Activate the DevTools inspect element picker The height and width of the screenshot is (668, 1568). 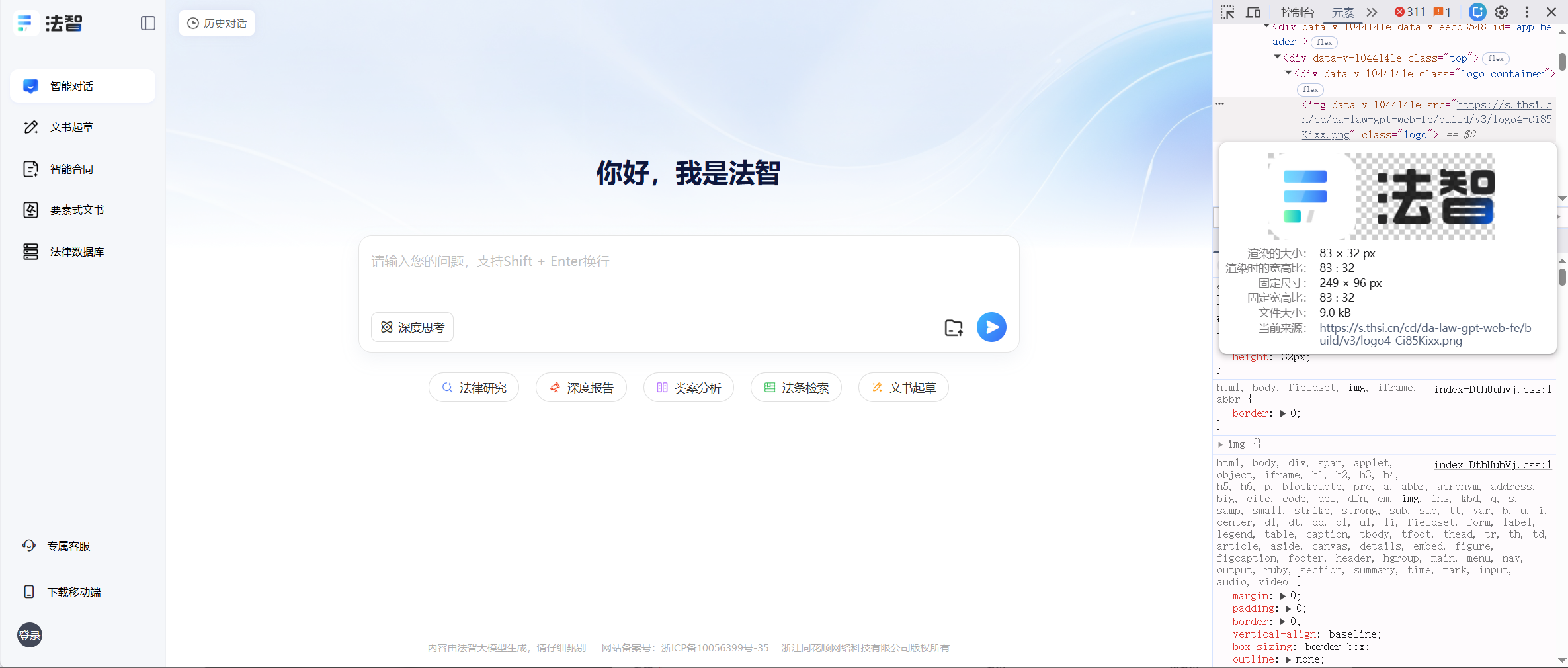tap(1227, 12)
